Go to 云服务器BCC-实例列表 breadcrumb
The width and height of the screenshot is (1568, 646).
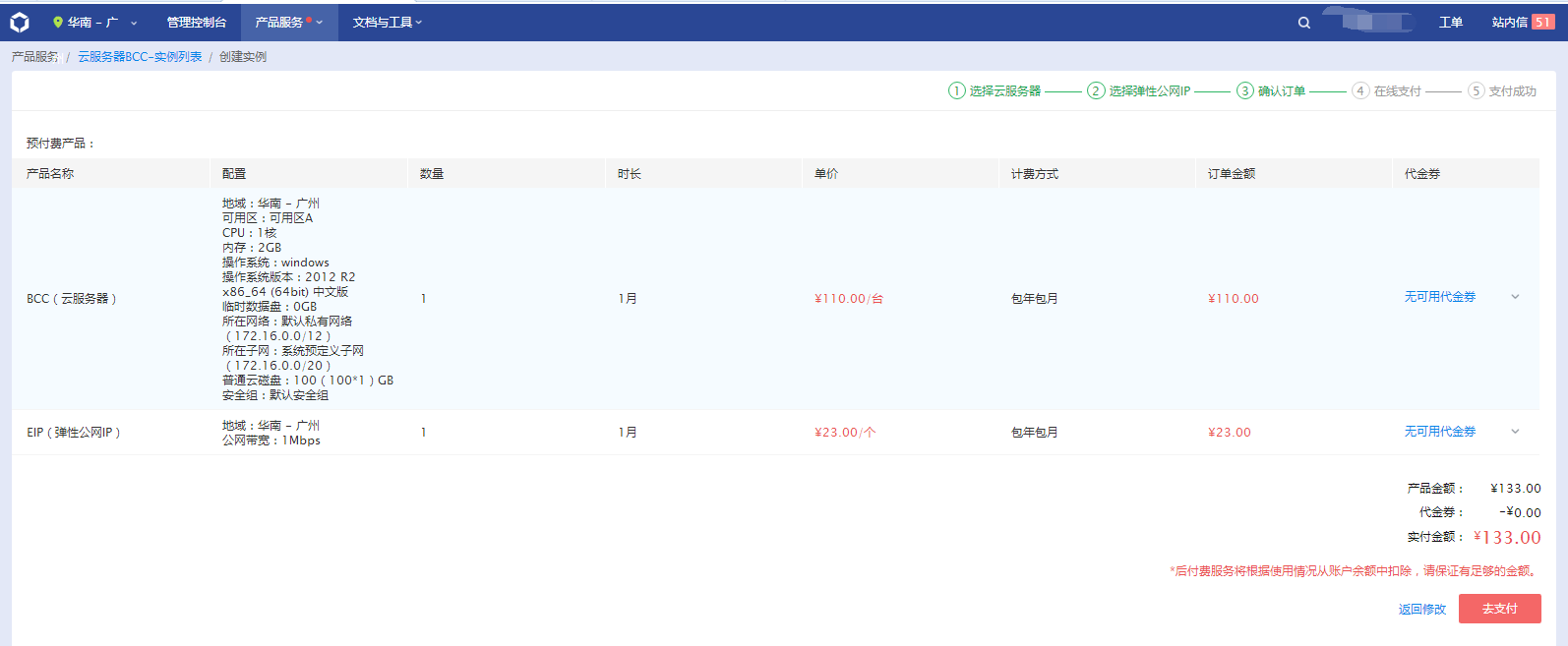click(140, 57)
